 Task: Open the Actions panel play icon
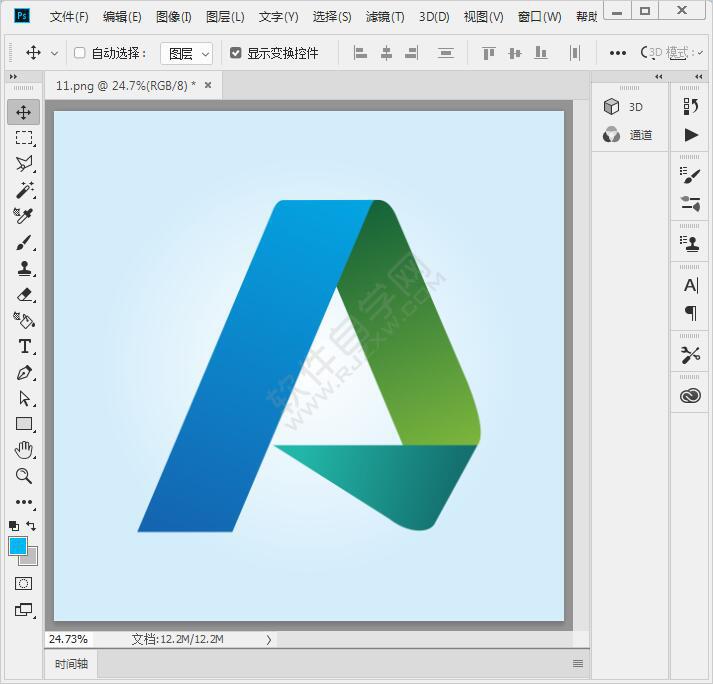[x=691, y=135]
